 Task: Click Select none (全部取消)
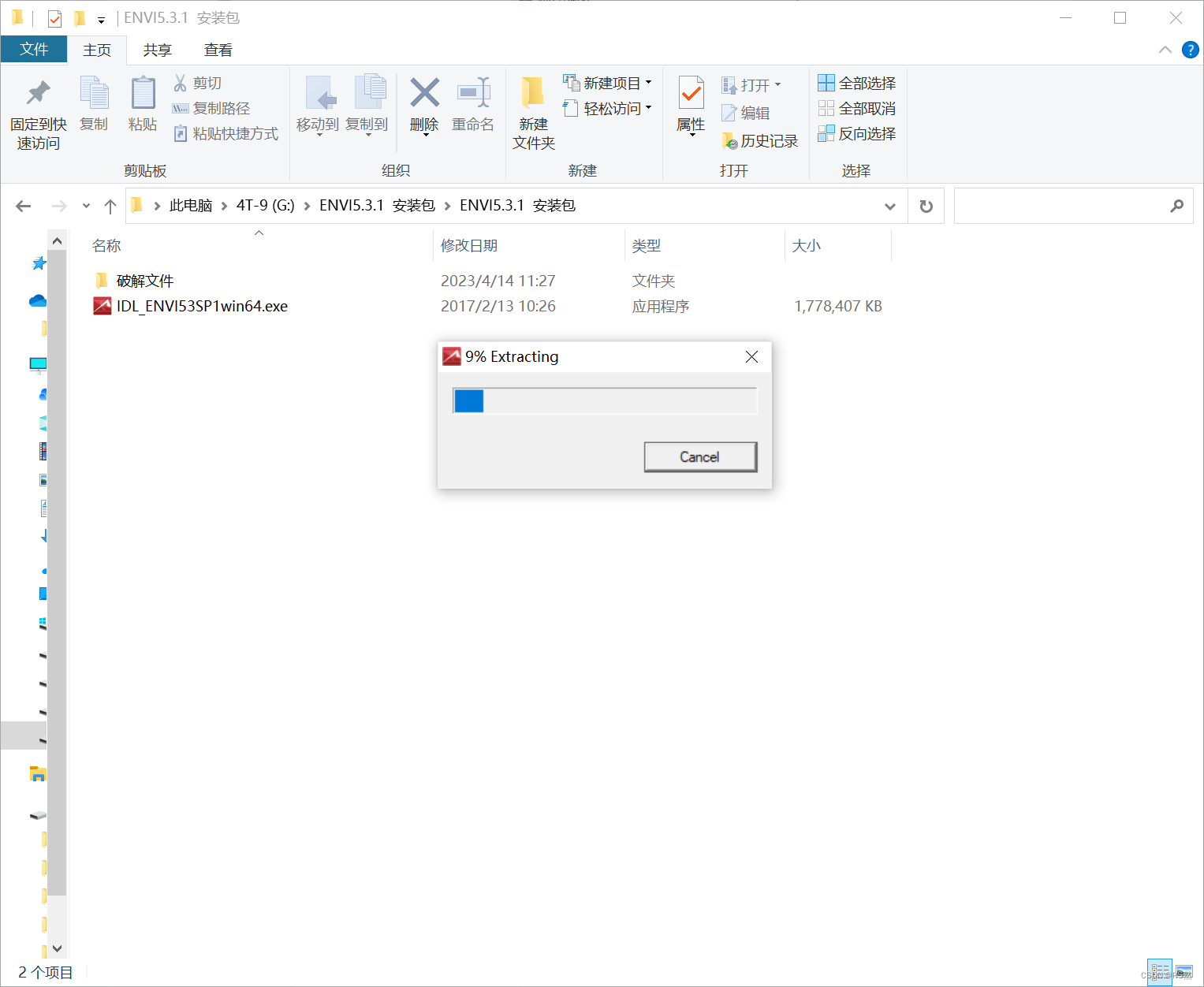point(857,108)
